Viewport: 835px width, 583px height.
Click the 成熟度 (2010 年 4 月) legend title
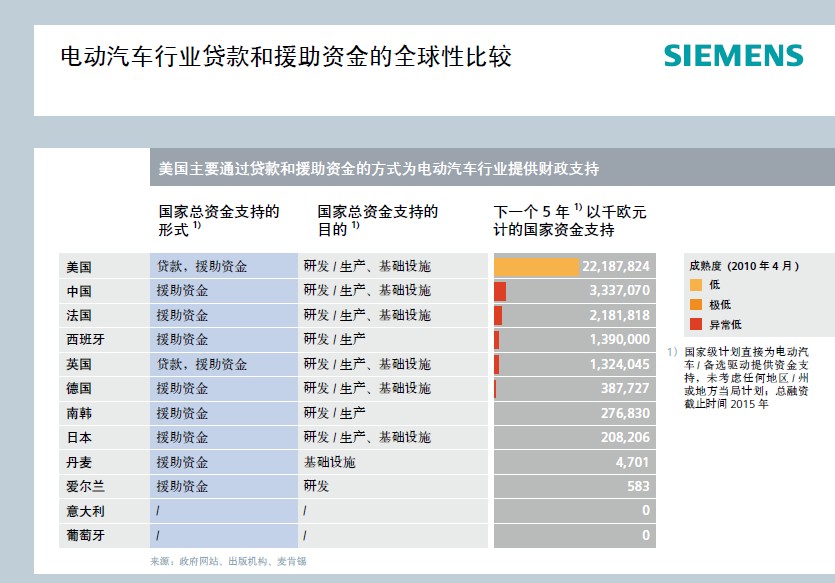pyautogui.click(x=744, y=266)
